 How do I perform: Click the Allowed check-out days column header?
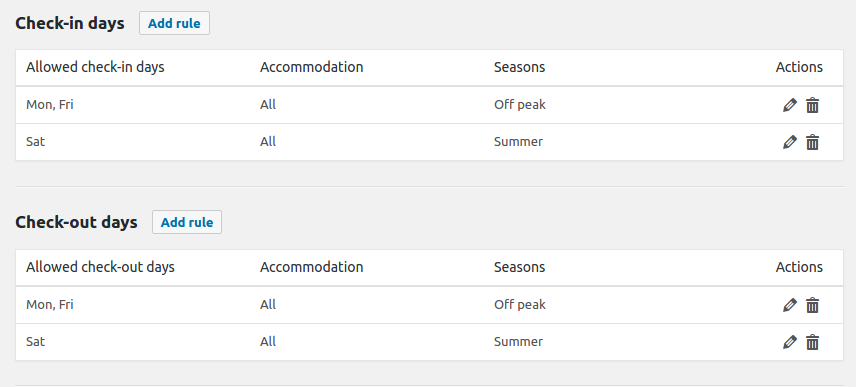pos(100,267)
